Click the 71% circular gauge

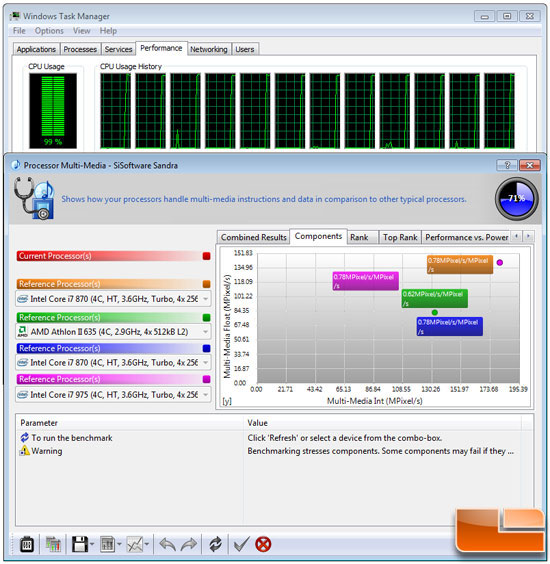coord(517,199)
